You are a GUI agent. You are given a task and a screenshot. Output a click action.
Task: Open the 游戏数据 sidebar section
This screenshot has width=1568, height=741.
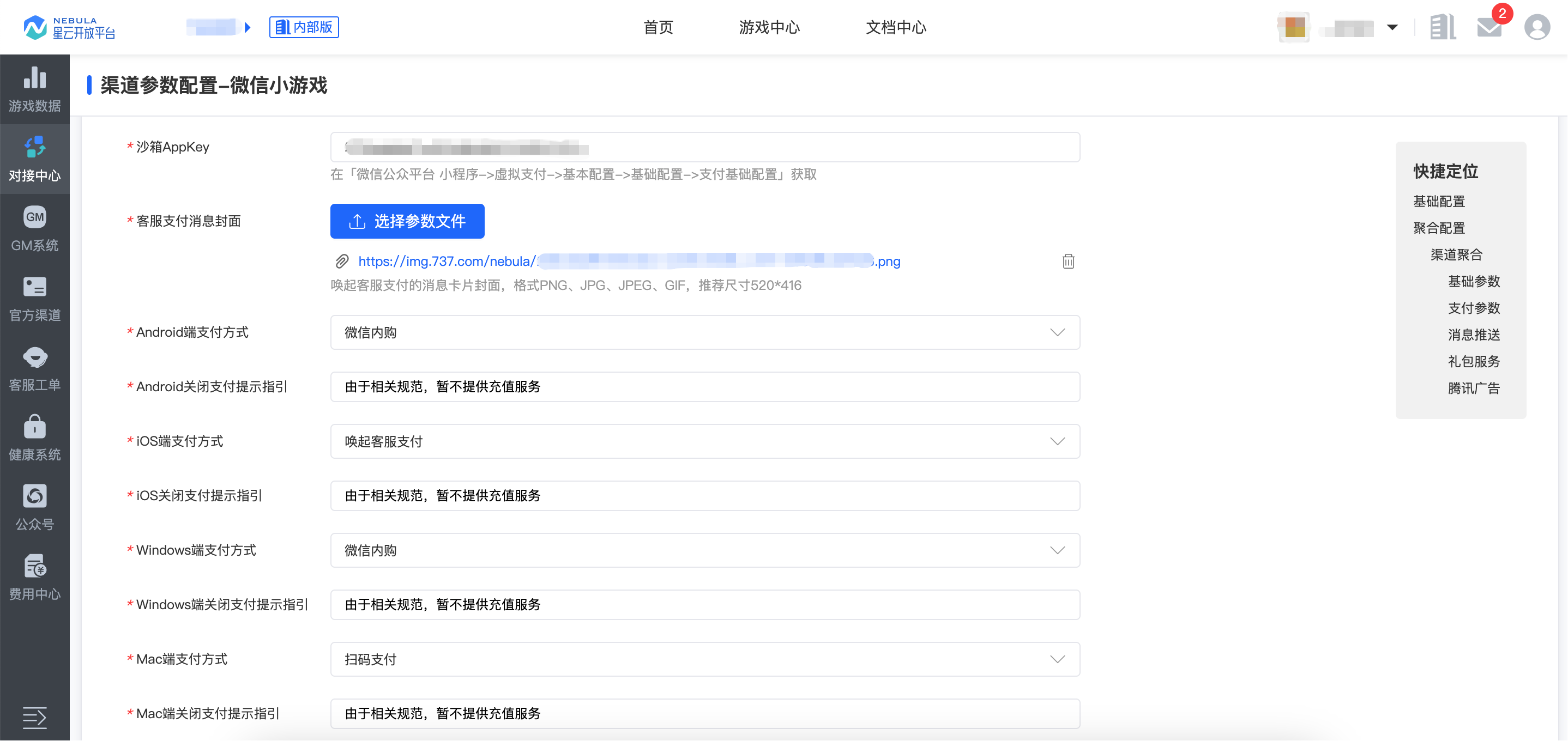coord(35,89)
